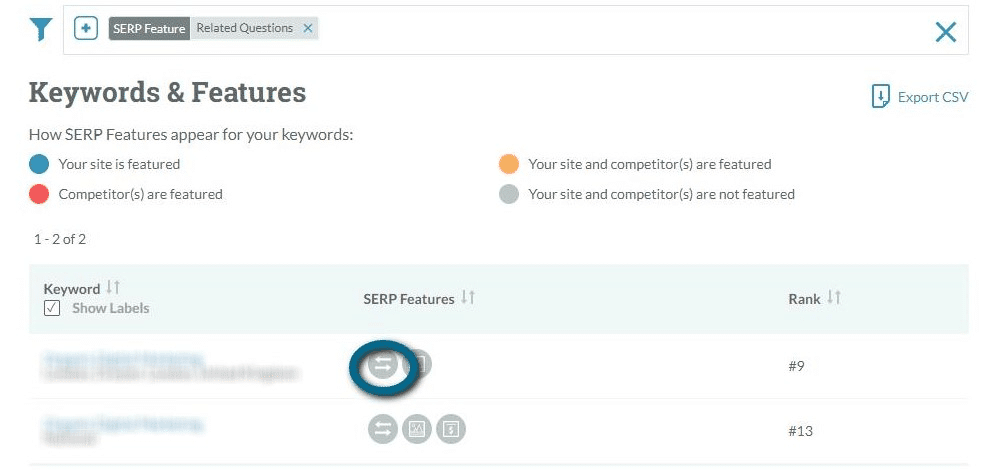Viewport: 995px width, 471px height.
Task: Sort table by Rank column arrows
Action: (x=834, y=298)
